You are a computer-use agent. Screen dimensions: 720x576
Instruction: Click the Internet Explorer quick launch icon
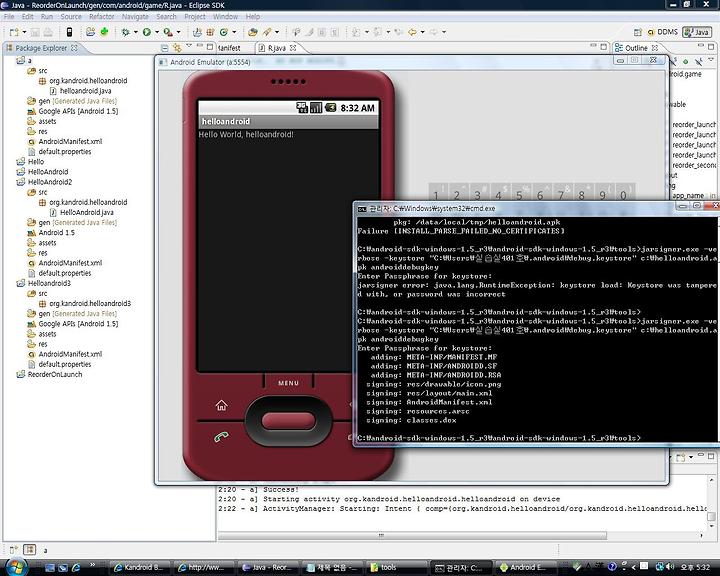76,567
